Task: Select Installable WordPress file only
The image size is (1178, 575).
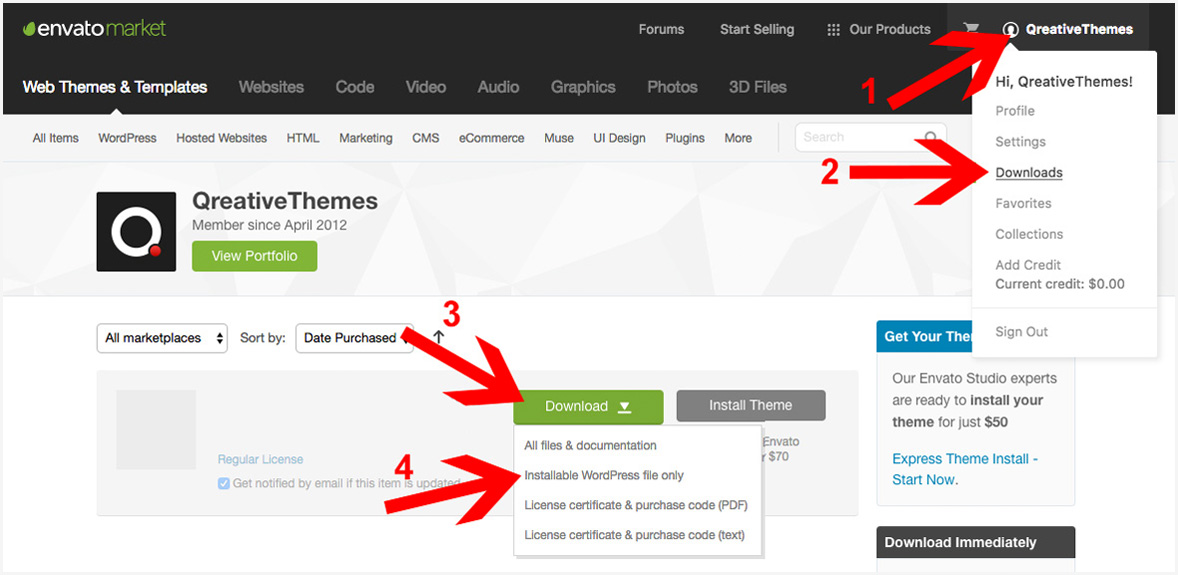Action: click(x=604, y=475)
